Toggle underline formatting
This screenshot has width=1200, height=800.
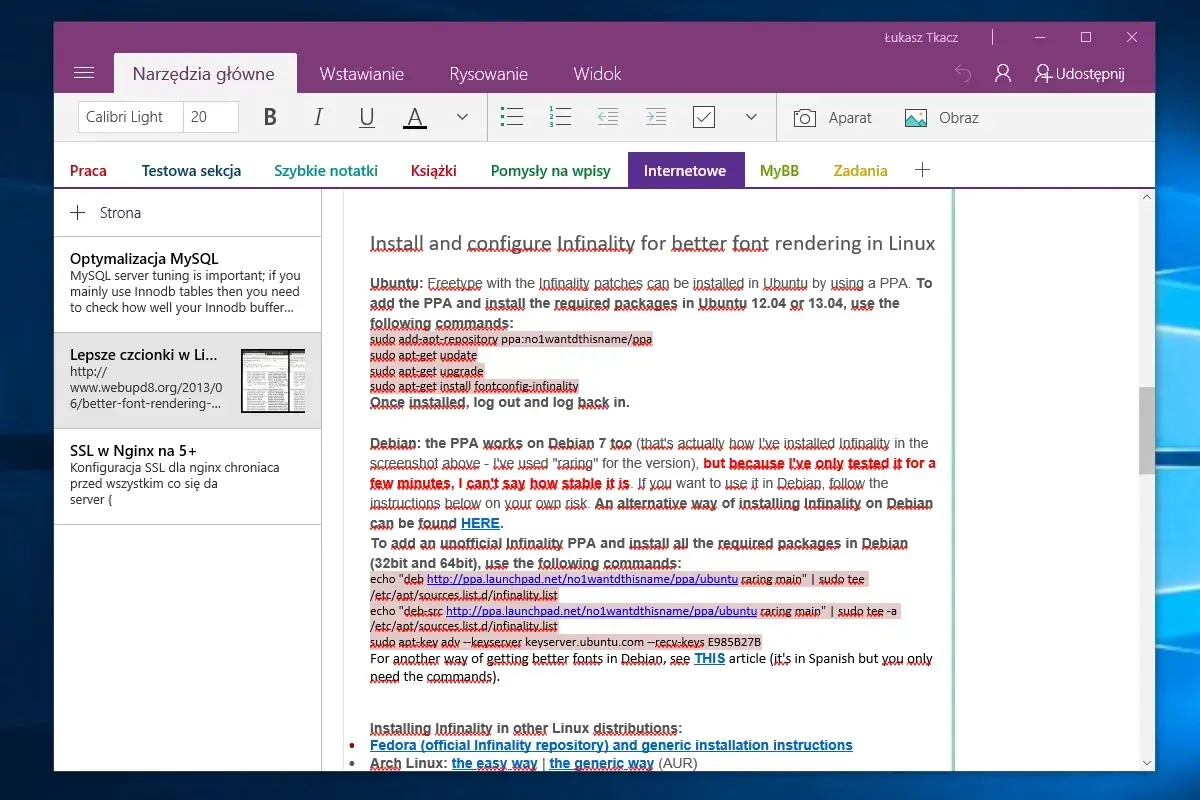367,117
